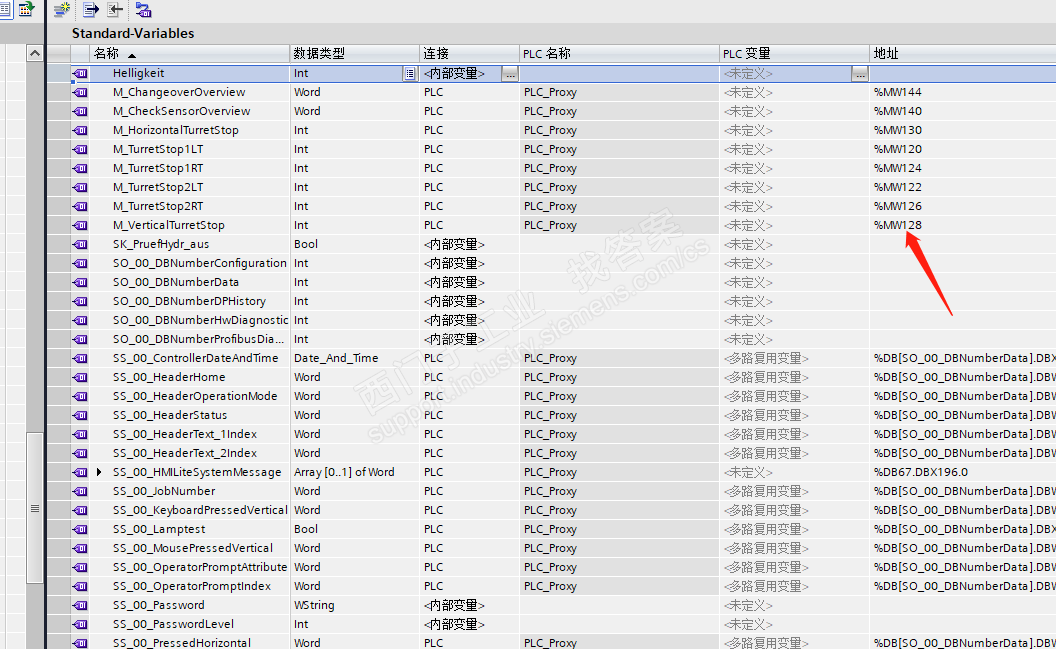Viewport: 1056px width, 649px height.
Task: Click the import tags toolbar icon
Action: click(115, 9)
